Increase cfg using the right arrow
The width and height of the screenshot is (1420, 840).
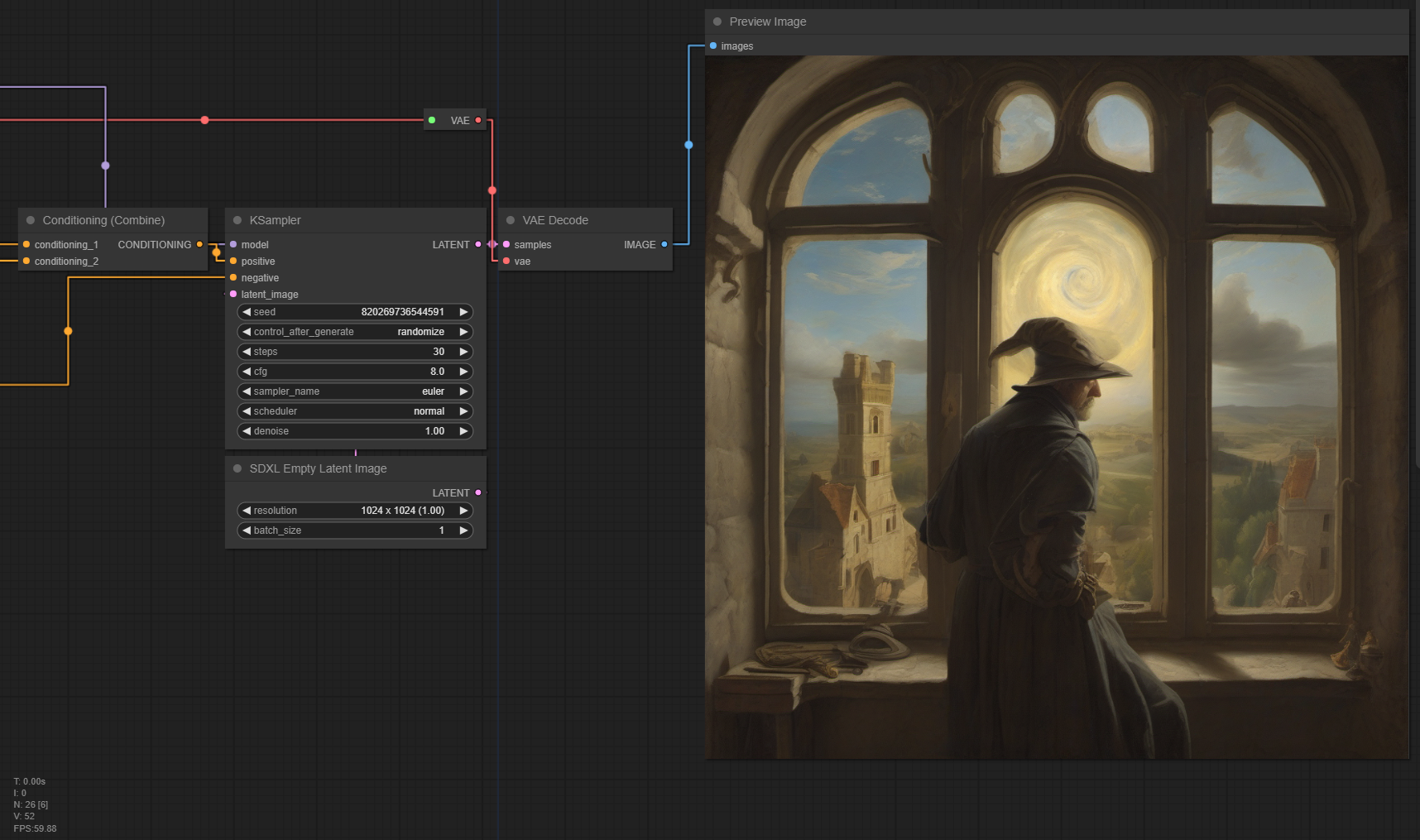[463, 372]
